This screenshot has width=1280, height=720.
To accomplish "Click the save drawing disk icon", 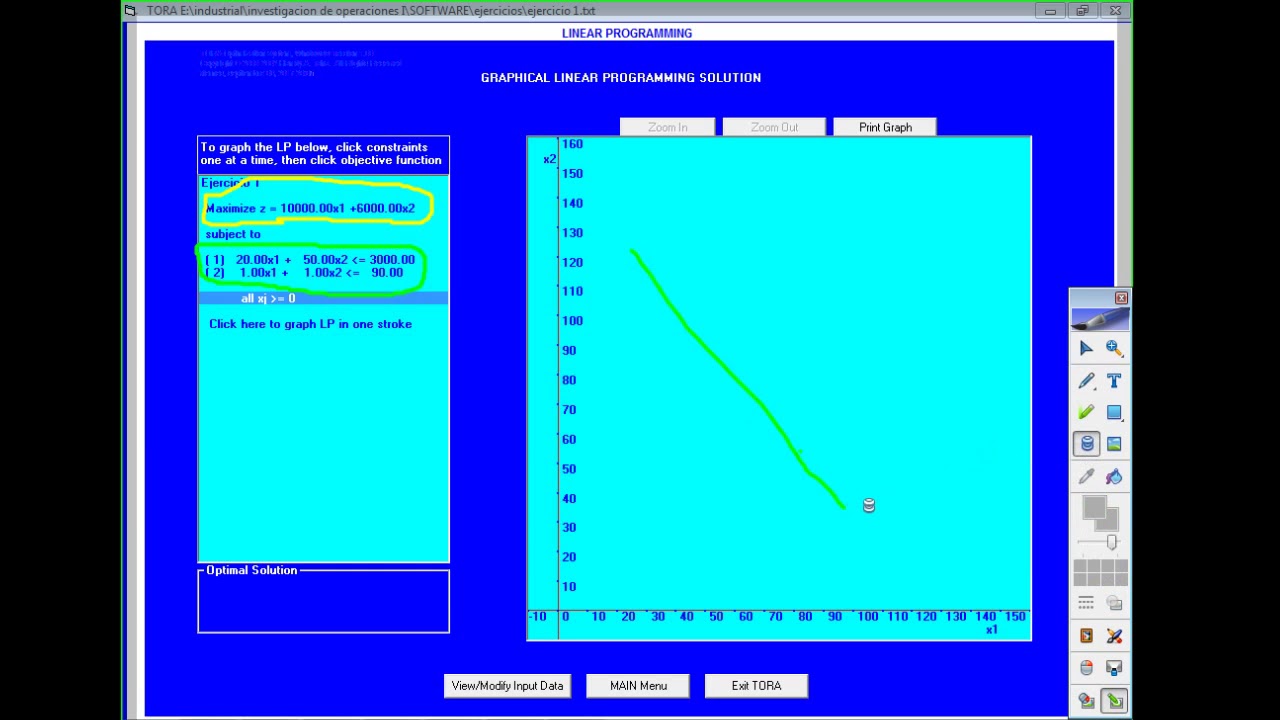I will coord(1114,668).
